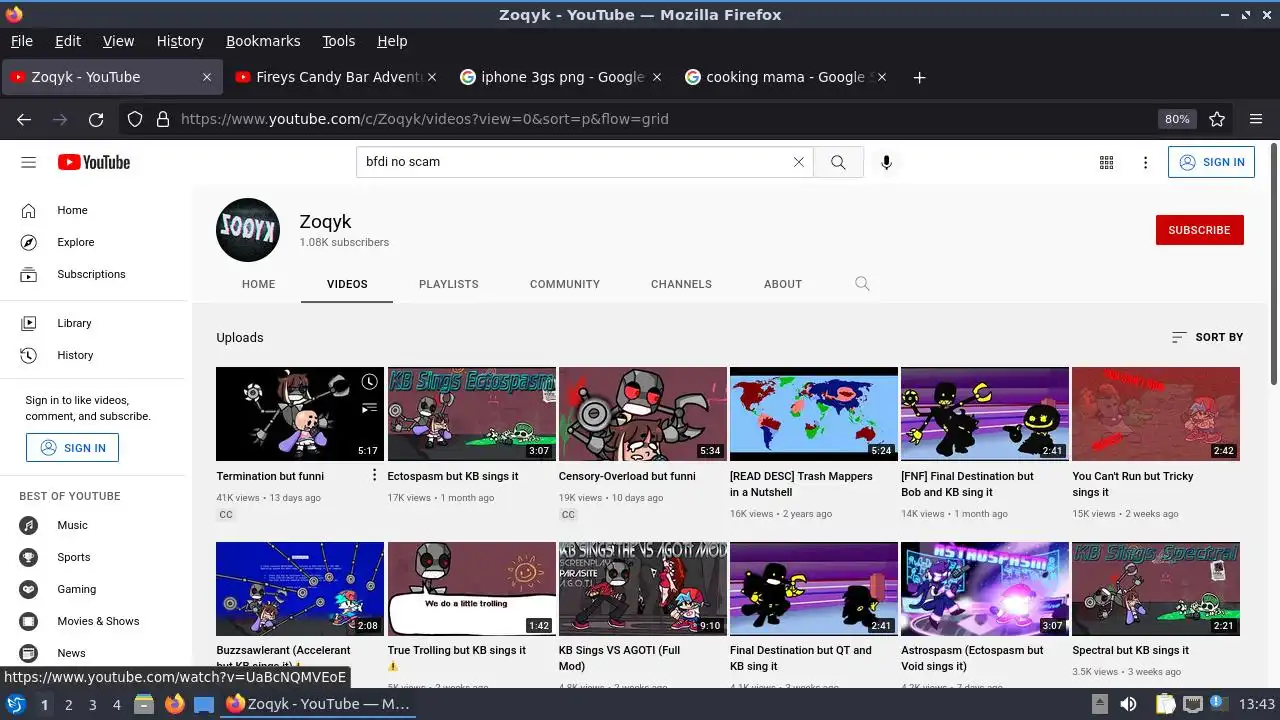
Task: Click the volume icon in system tray
Action: 1128,704
